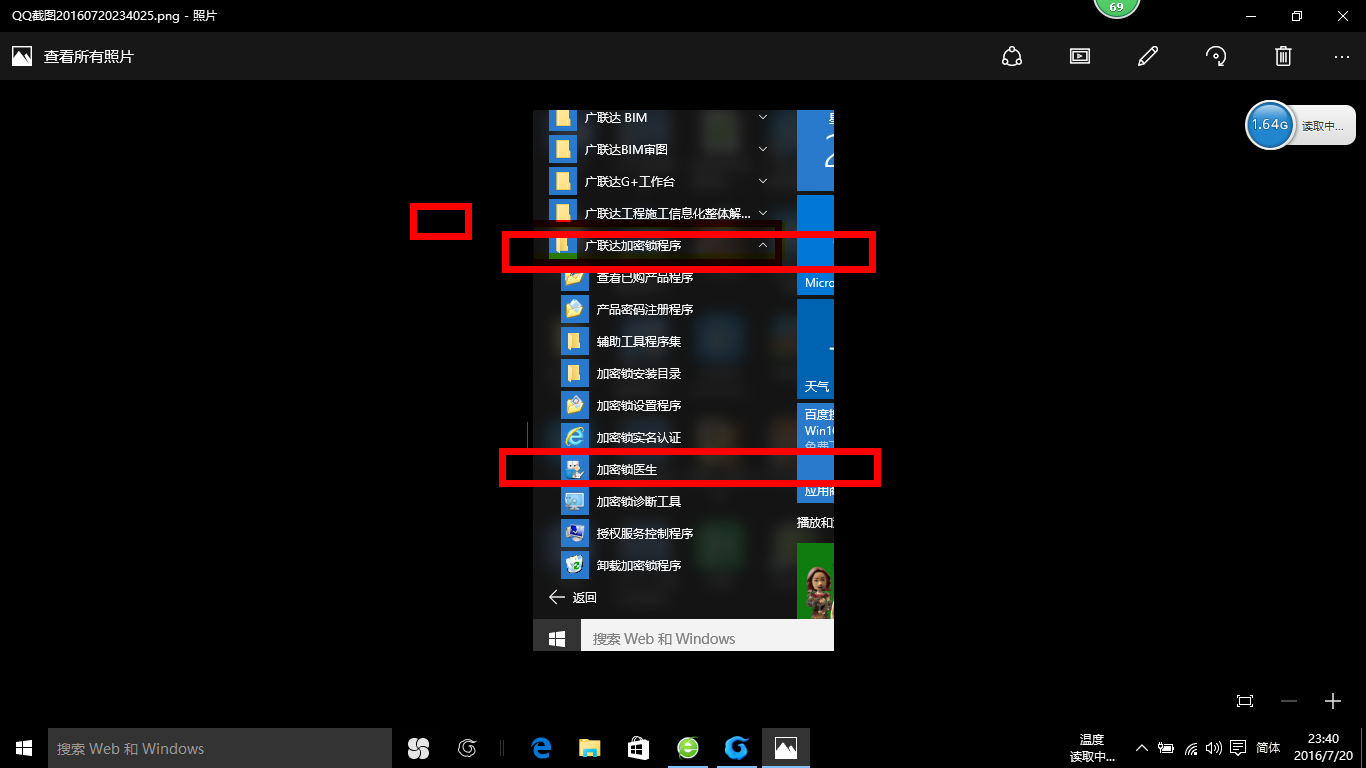This screenshot has width=1366, height=768.
Task: Switch input method via 简体 indicator
Action: [x=1268, y=748]
